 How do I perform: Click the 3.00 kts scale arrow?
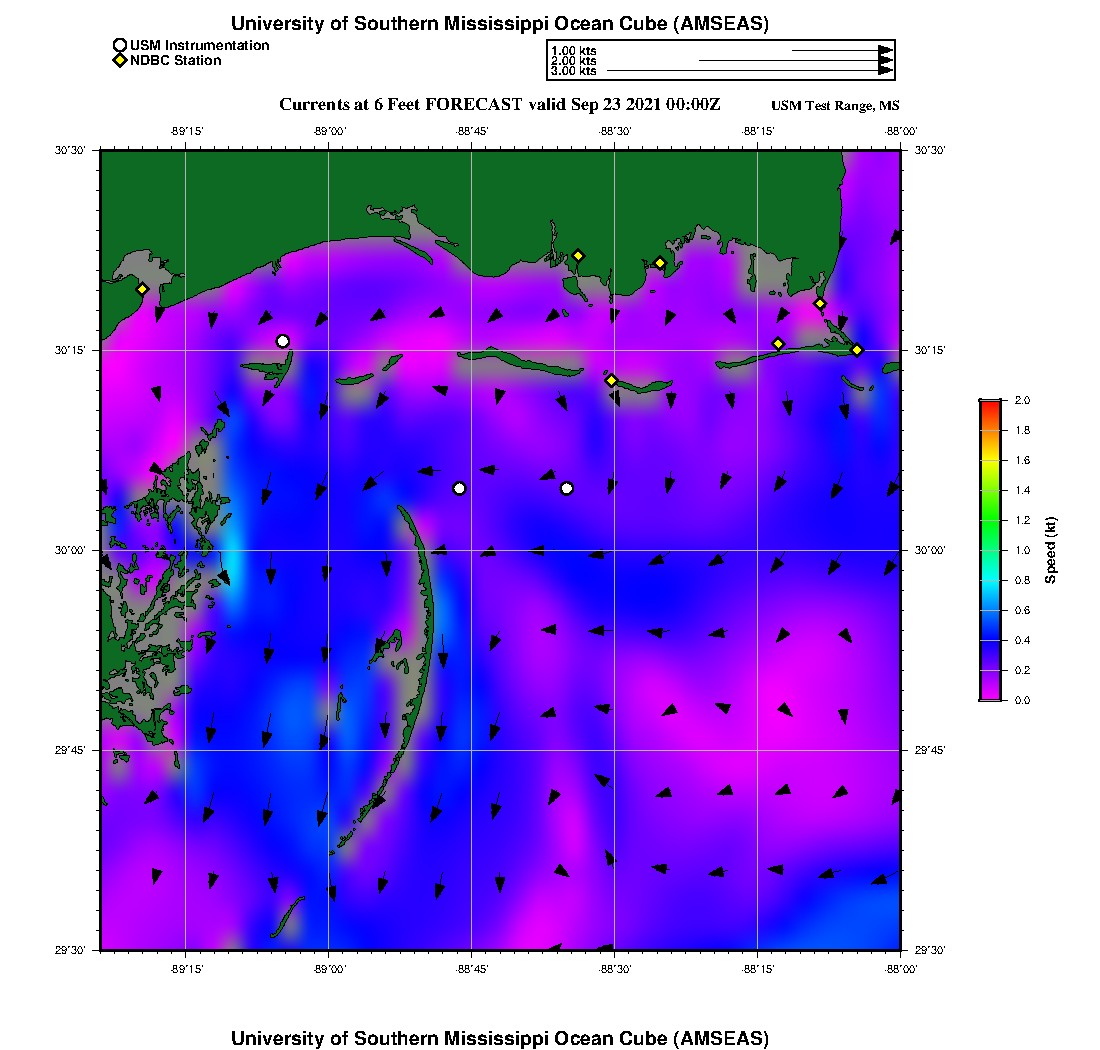point(750,71)
